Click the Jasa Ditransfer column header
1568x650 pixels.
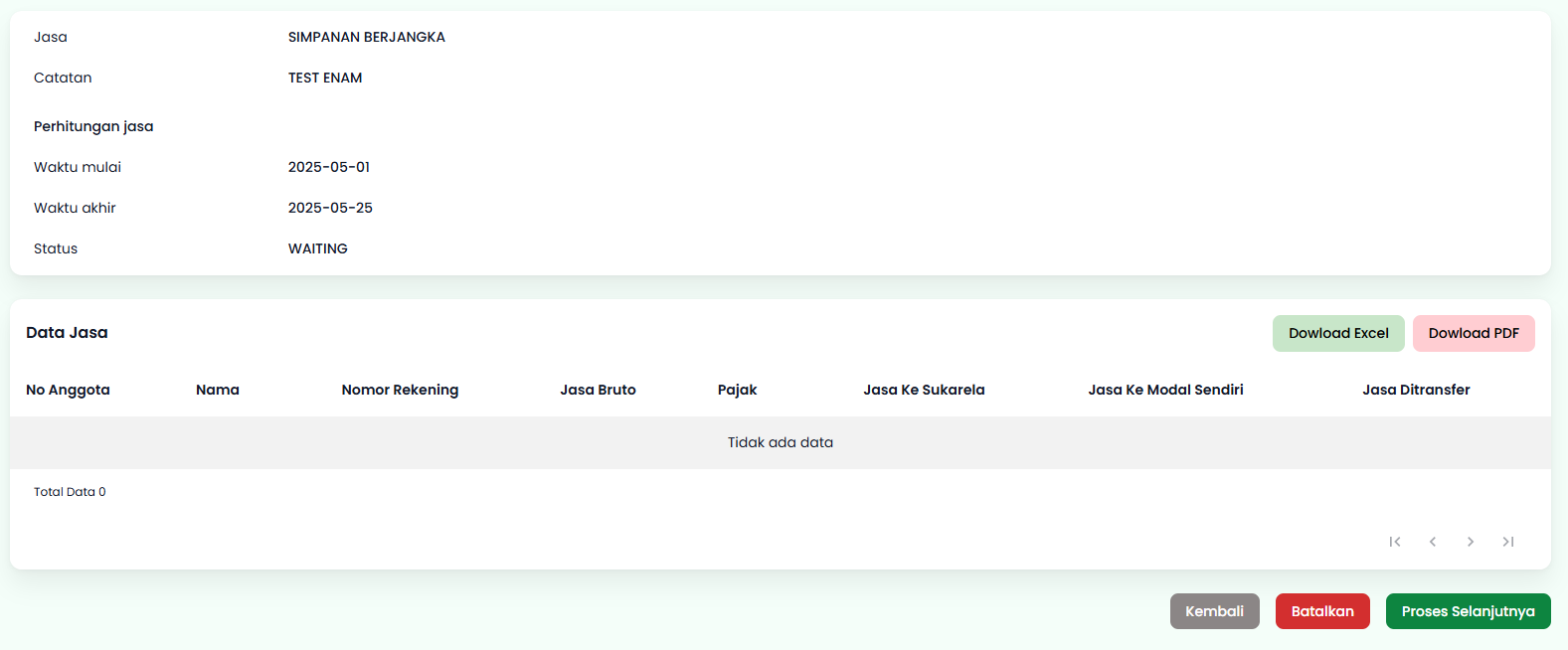[1416, 390]
